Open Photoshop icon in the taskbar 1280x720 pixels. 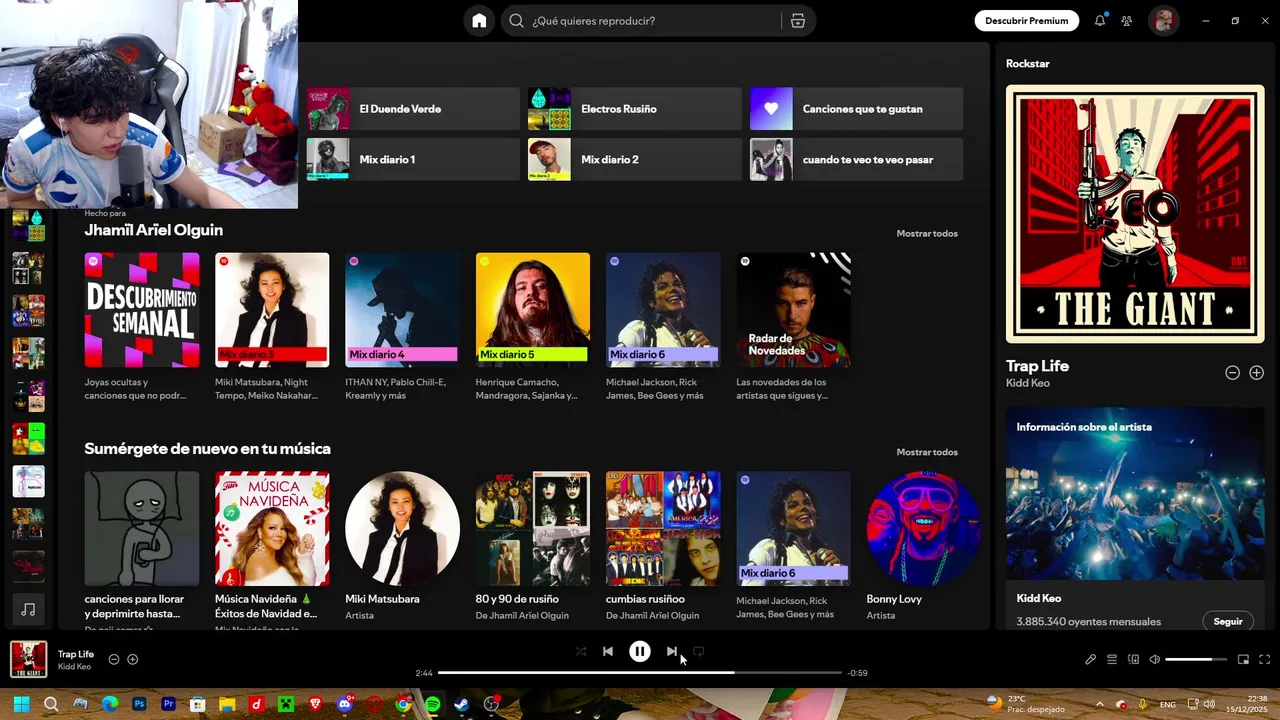(x=139, y=704)
